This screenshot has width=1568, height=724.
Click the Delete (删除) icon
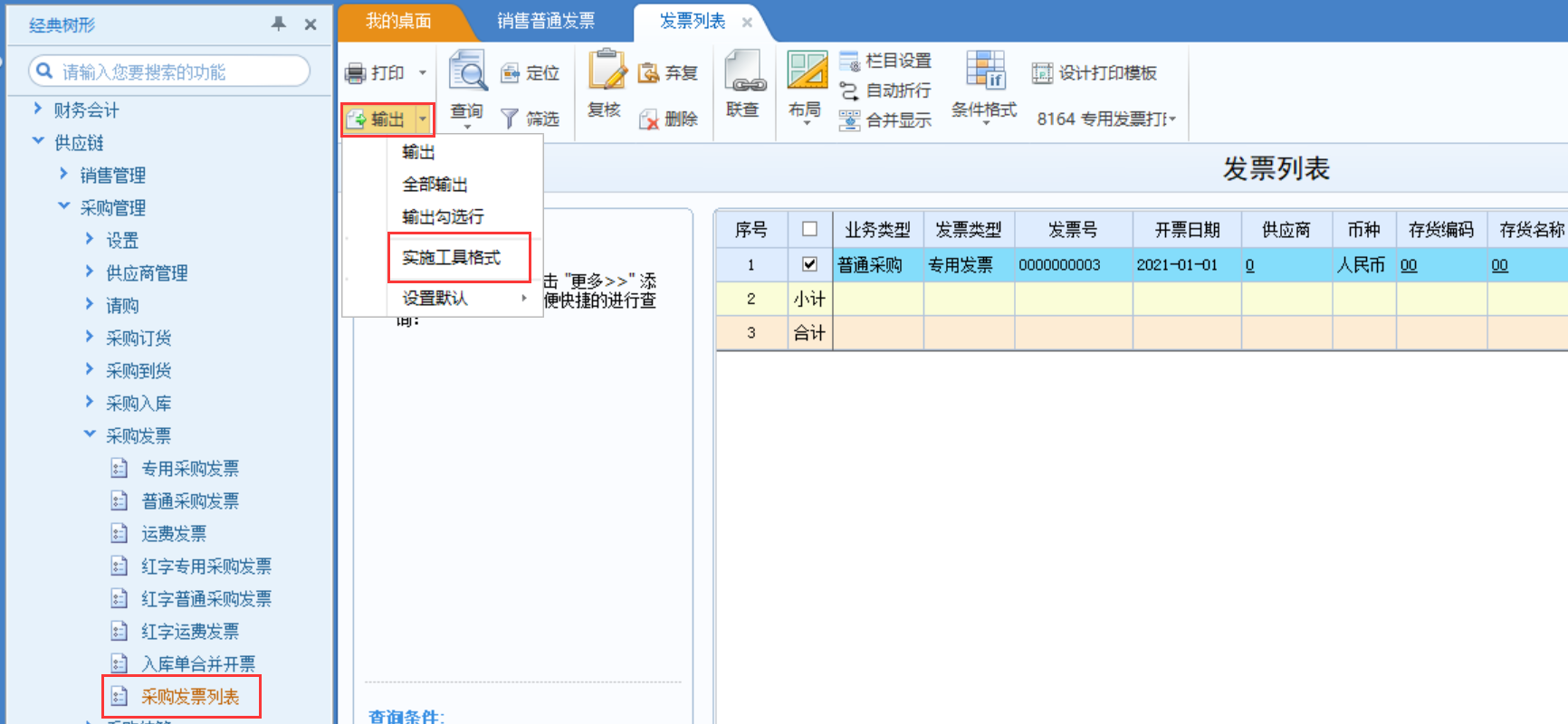tap(648, 119)
